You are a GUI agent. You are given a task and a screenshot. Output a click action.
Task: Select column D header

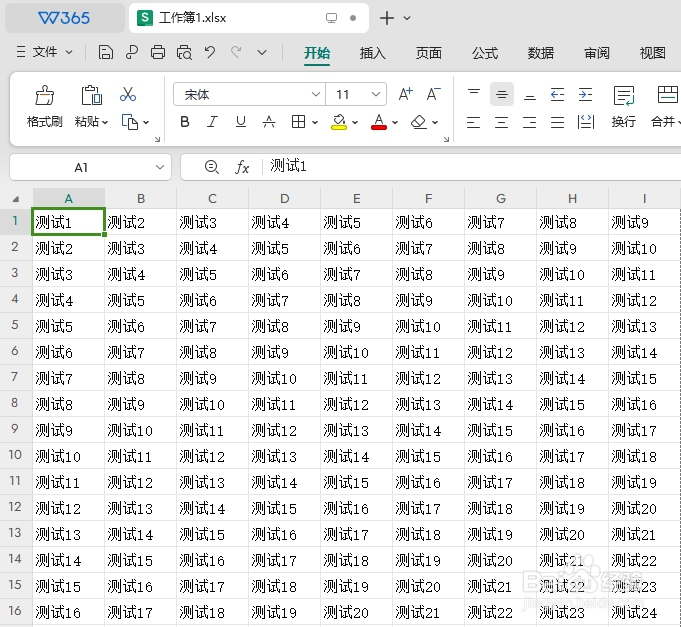(284, 198)
